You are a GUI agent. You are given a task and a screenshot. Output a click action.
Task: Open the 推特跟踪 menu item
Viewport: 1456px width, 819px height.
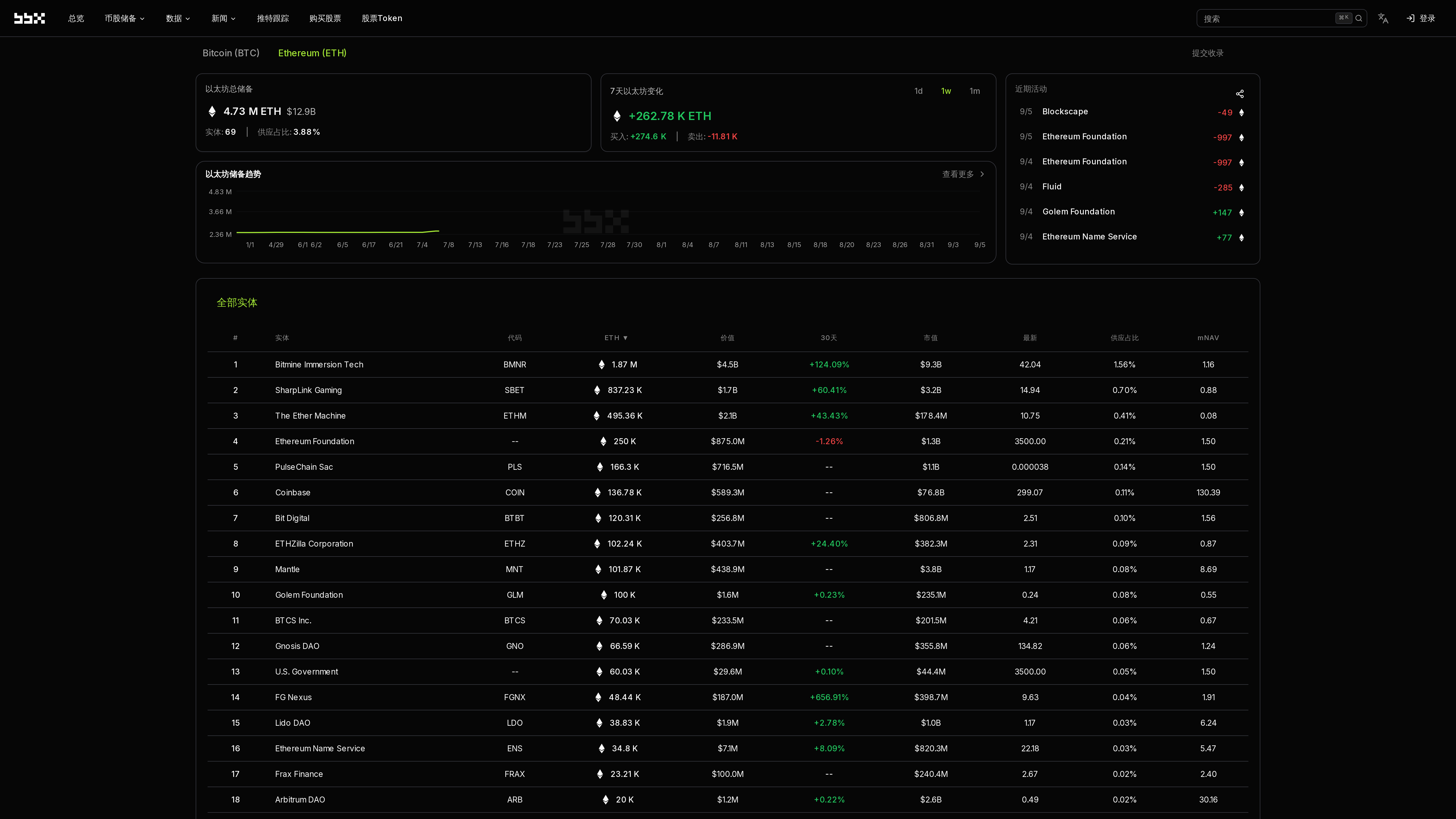click(x=272, y=18)
